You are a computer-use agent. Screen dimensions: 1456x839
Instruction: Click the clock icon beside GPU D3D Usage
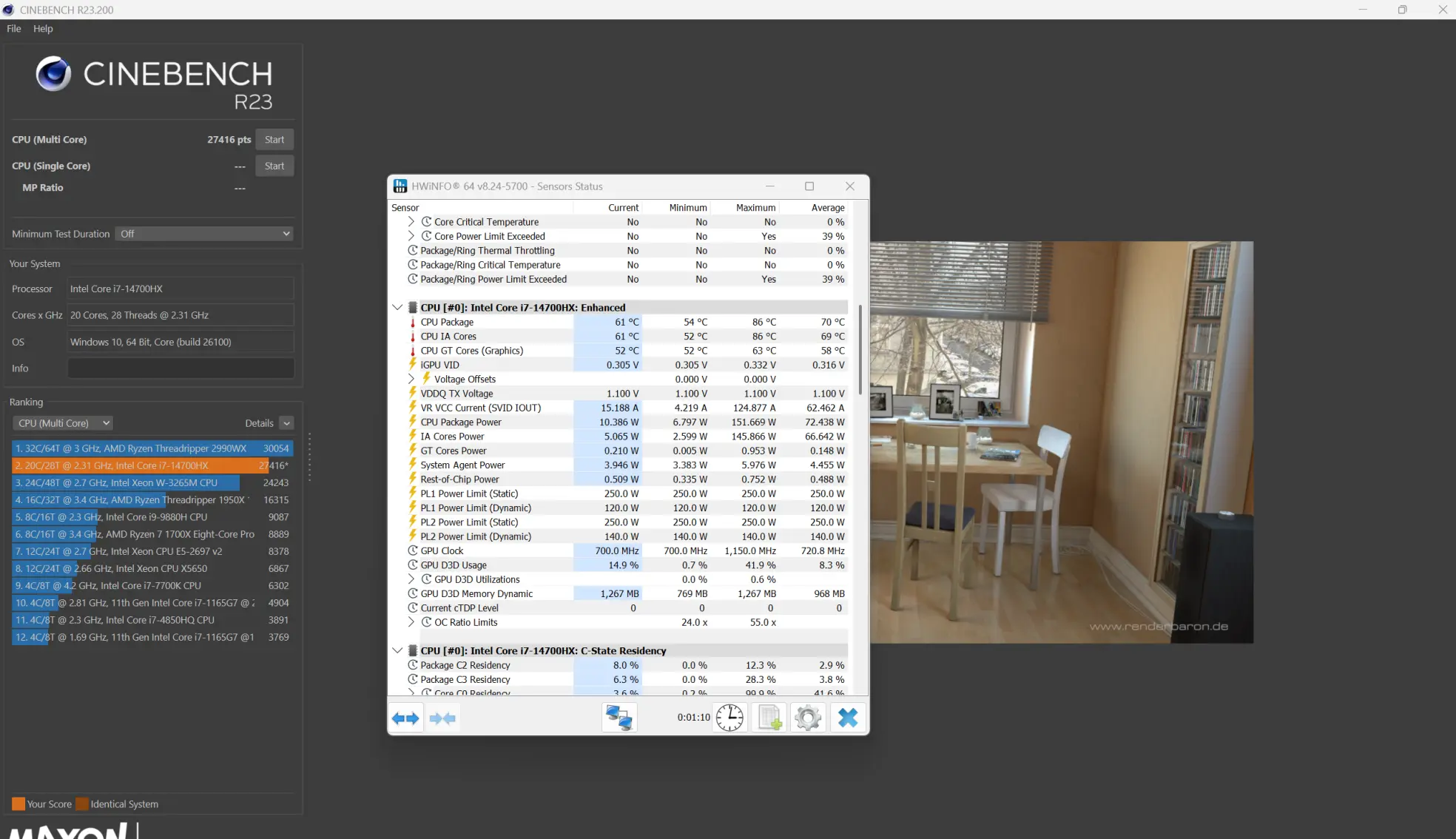click(413, 565)
